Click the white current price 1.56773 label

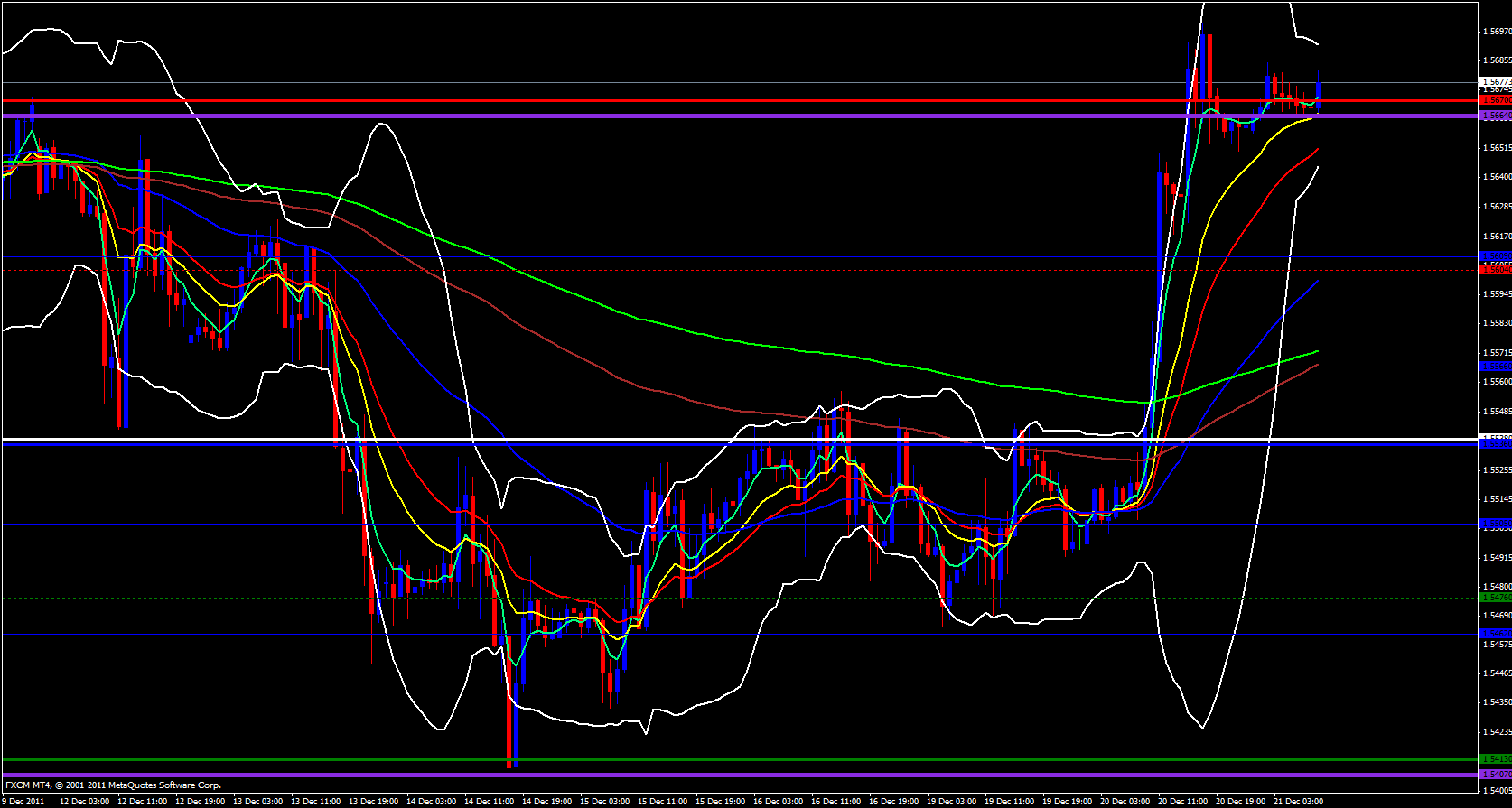coord(1496,82)
